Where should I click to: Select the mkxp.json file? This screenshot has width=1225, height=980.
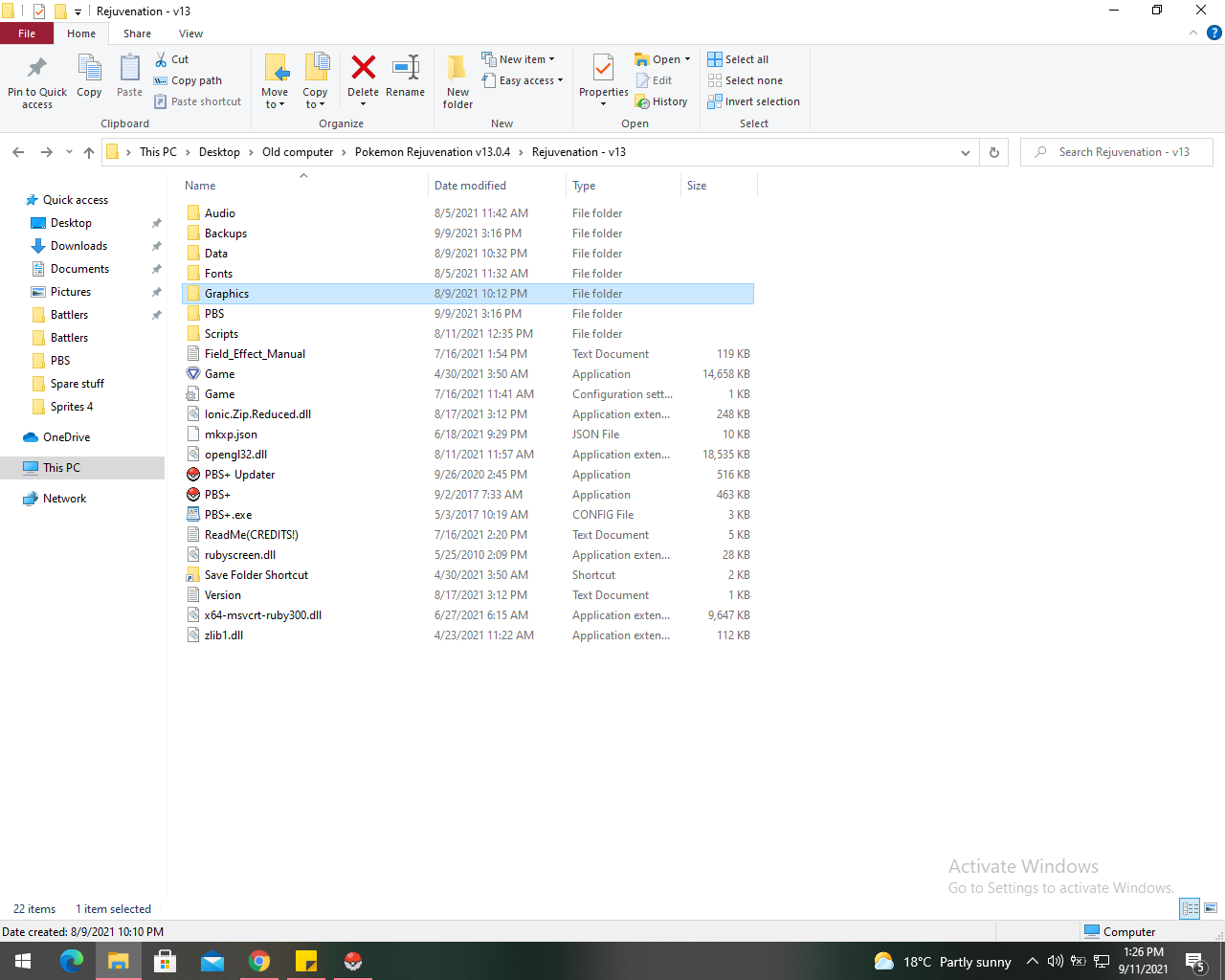(x=231, y=434)
